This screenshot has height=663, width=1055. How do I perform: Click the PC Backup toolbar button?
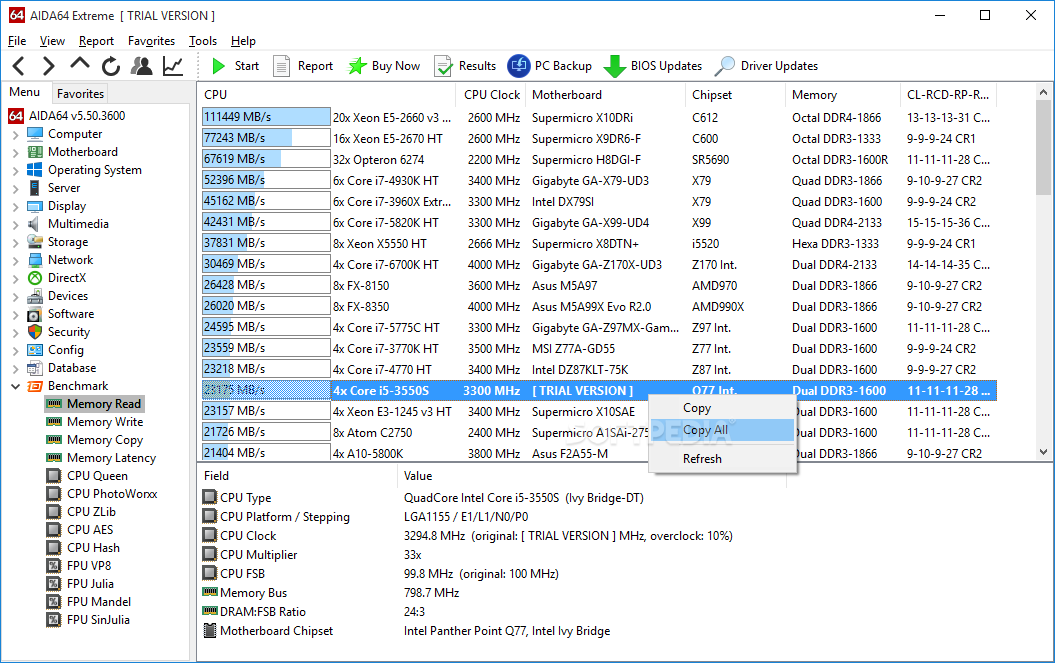click(x=549, y=66)
